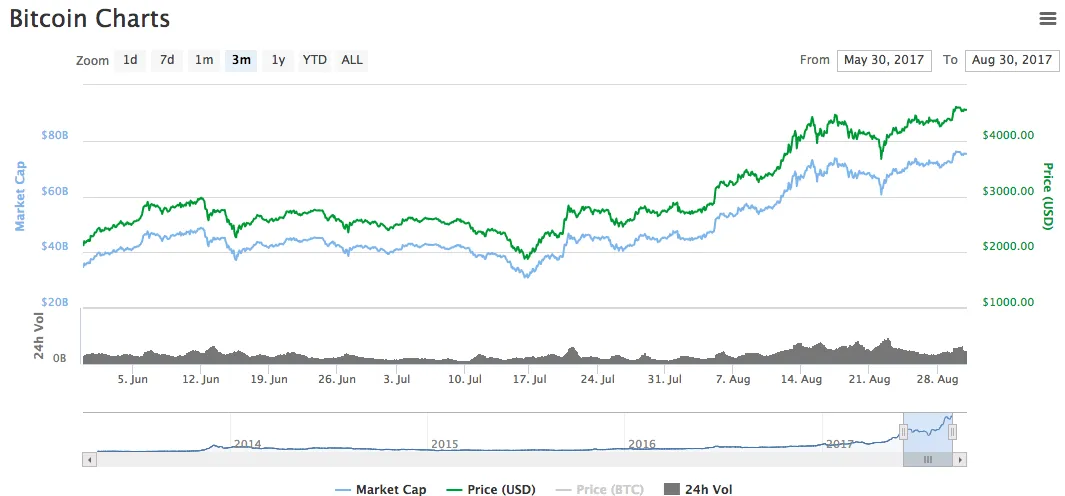Choose the YTD zoom range
The image size is (1065, 496).
(314, 60)
